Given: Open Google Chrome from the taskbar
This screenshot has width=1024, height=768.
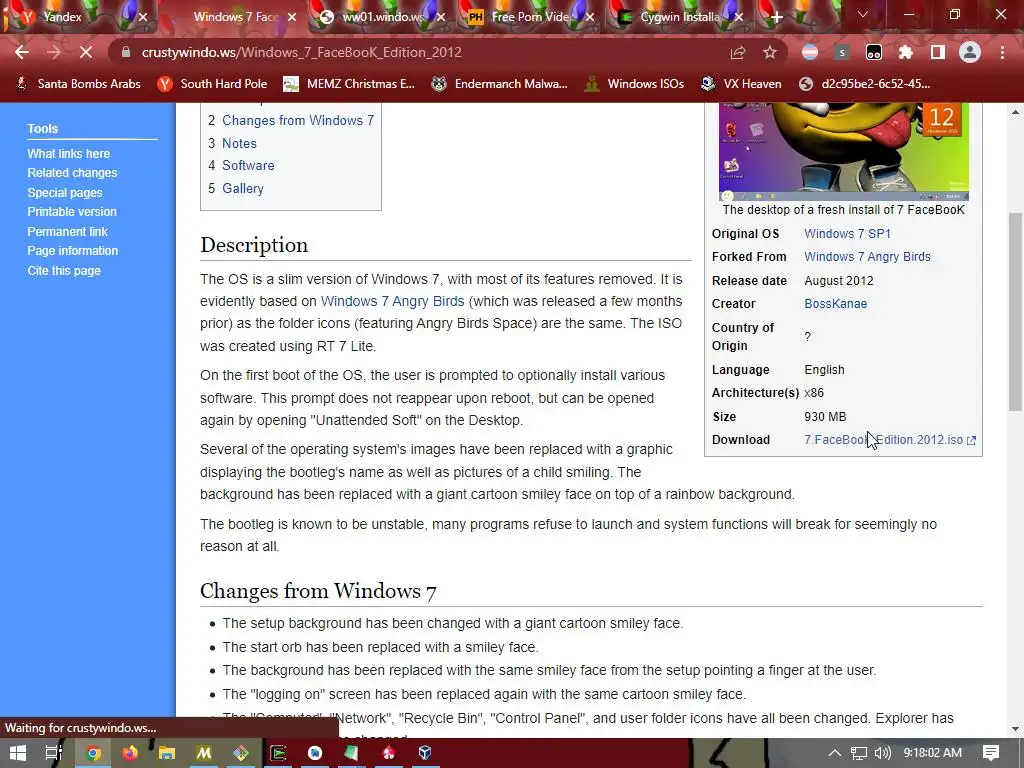Looking at the screenshot, I should (x=93, y=753).
